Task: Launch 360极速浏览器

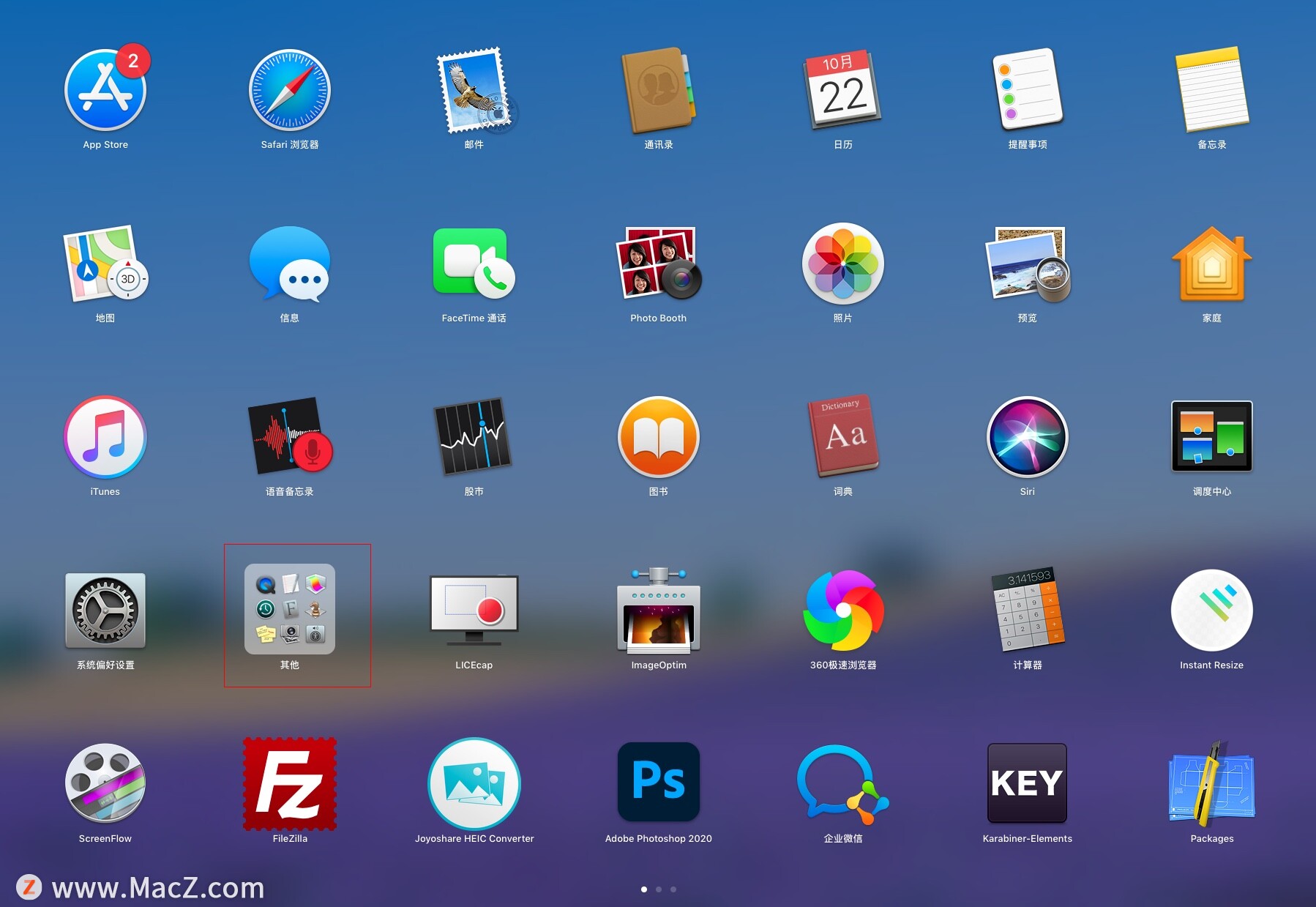Action: click(x=843, y=611)
